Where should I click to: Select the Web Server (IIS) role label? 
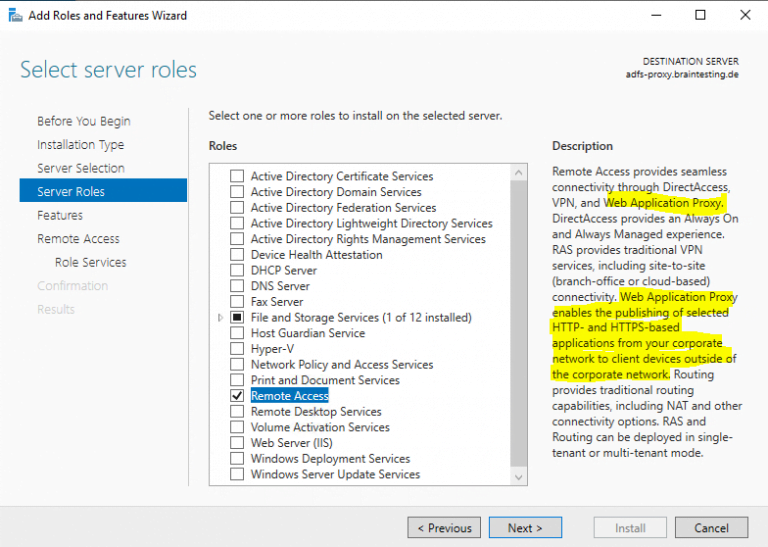(291, 443)
